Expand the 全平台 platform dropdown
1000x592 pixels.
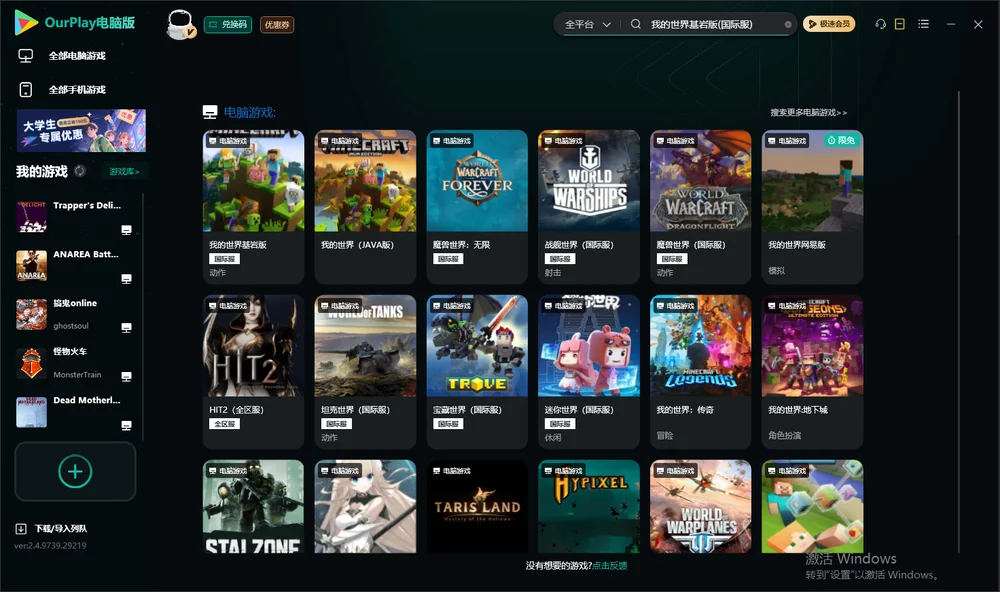[587, 24]
